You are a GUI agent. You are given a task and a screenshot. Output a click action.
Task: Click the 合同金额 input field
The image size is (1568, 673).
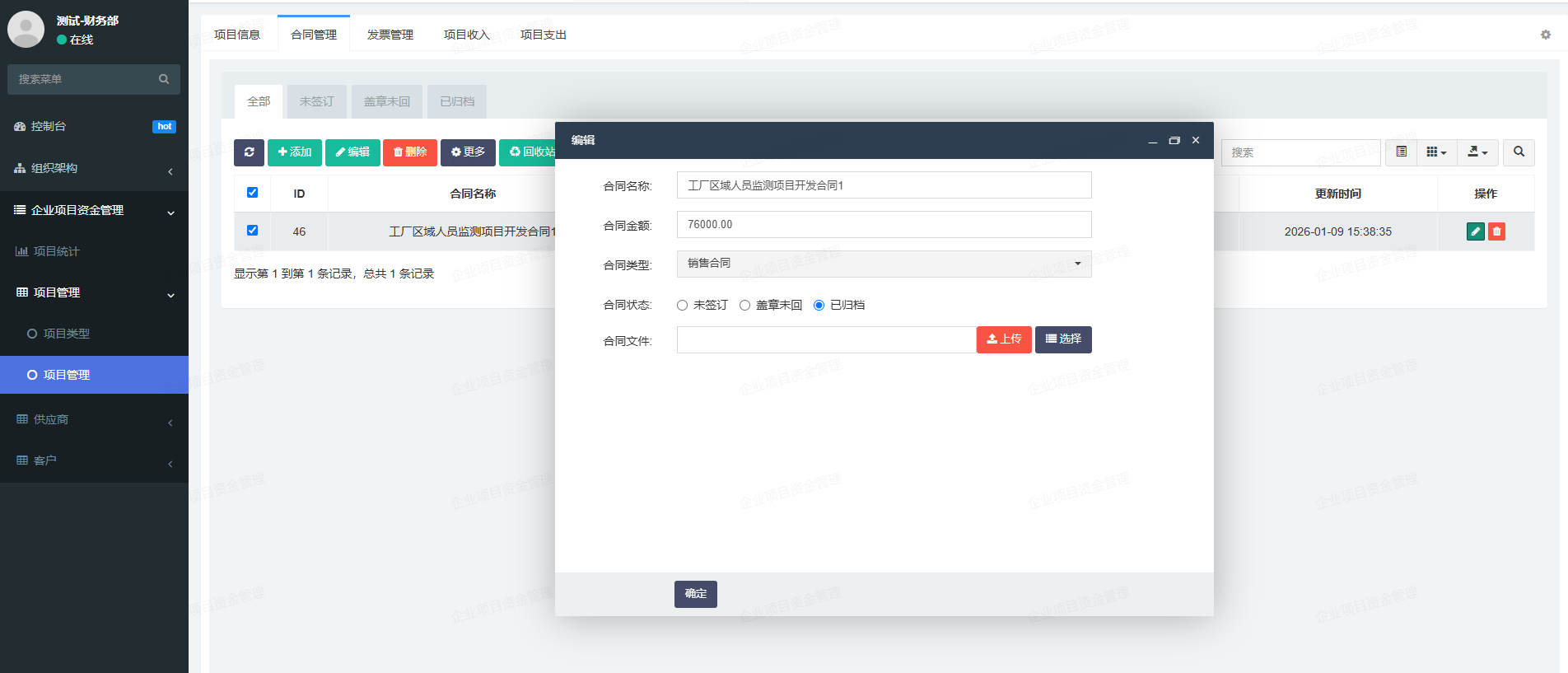coord(884,225)
